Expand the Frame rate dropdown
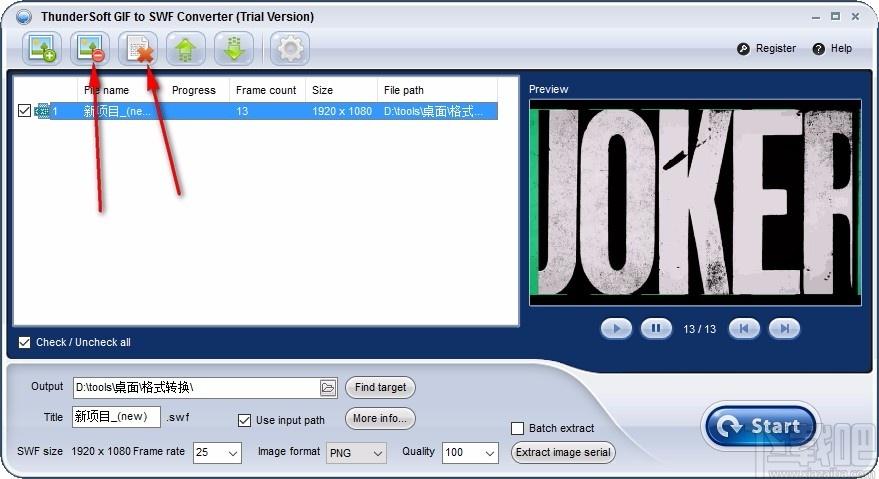This screenshot has height=479, width=879. click(x=232, y=453)
